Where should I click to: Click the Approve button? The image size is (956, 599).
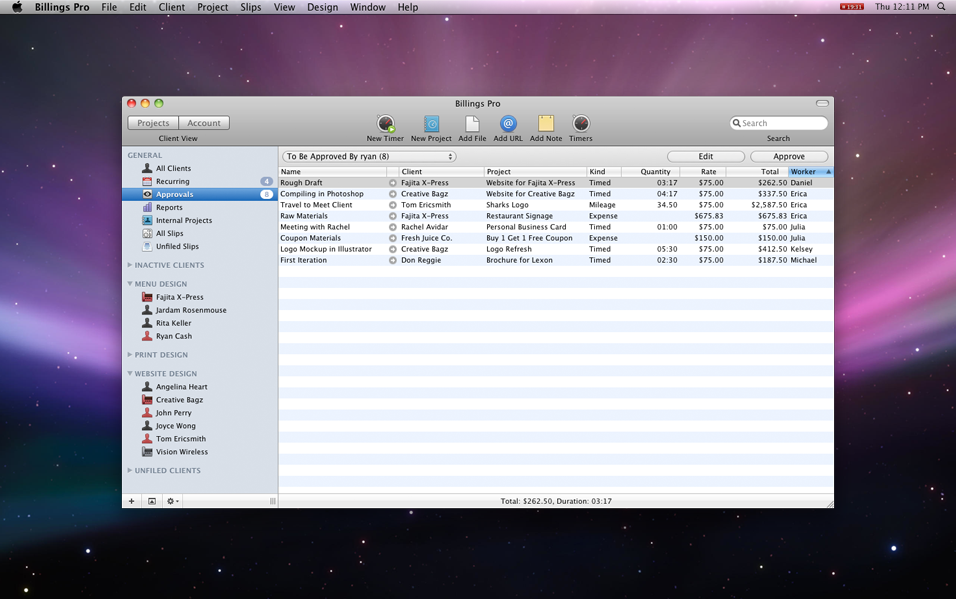(x=789, y=157)
